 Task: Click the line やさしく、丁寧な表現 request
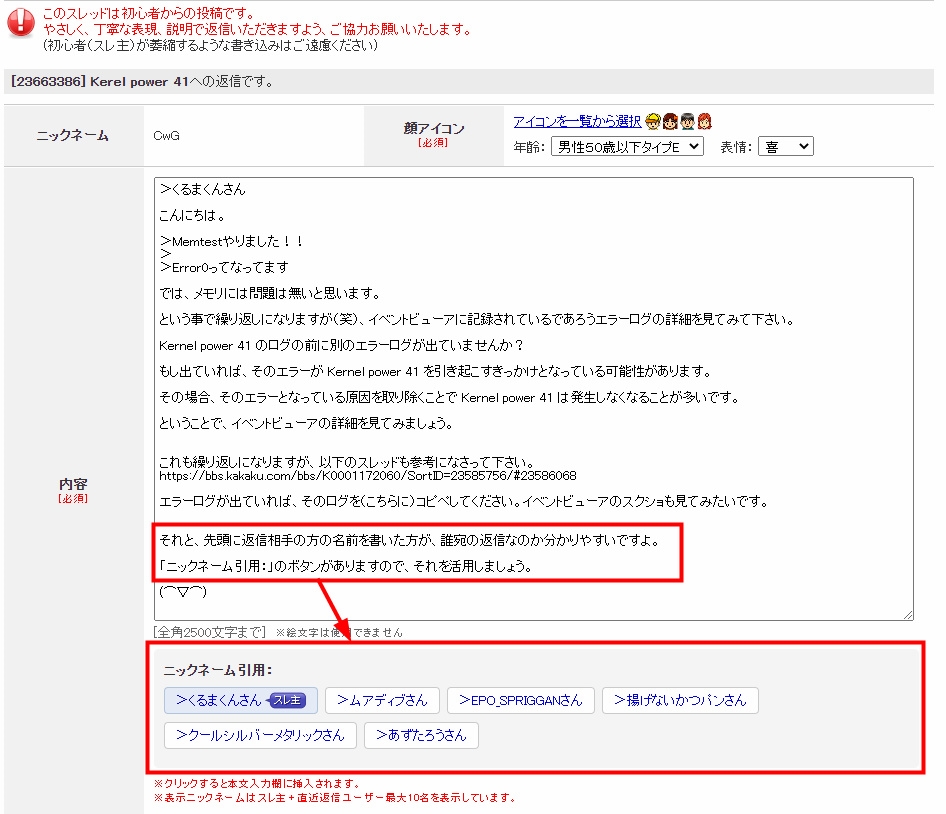click(x=258, y=29)
